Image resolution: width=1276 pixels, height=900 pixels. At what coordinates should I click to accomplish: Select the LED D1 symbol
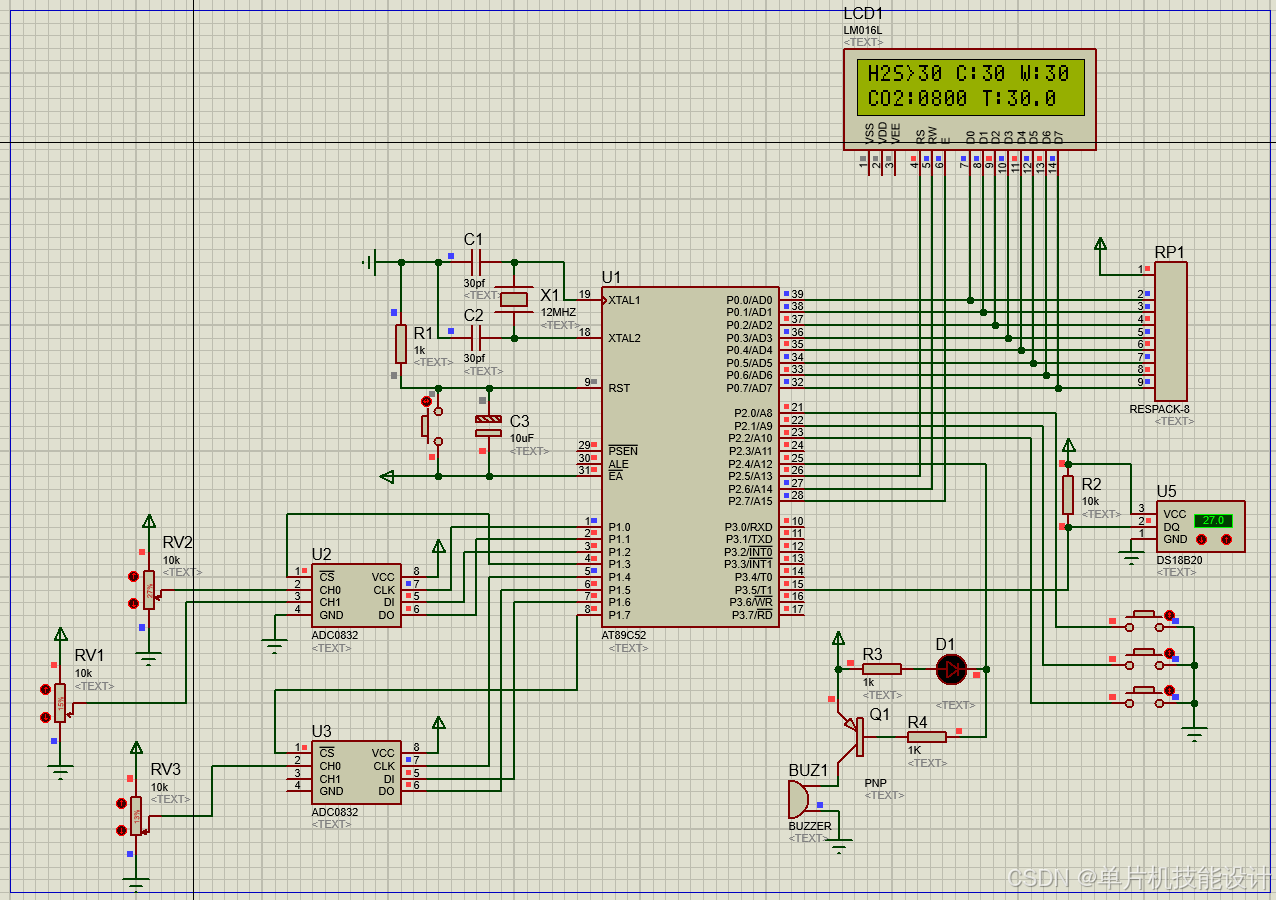[x=951, y=669]
